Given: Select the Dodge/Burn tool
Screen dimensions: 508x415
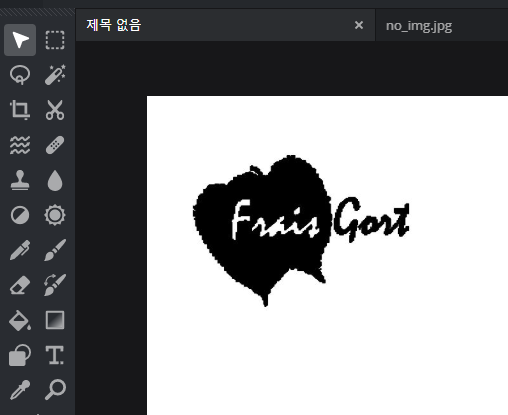Looking at the screenshot, I should pyautogui.click(x=20, y=215).
